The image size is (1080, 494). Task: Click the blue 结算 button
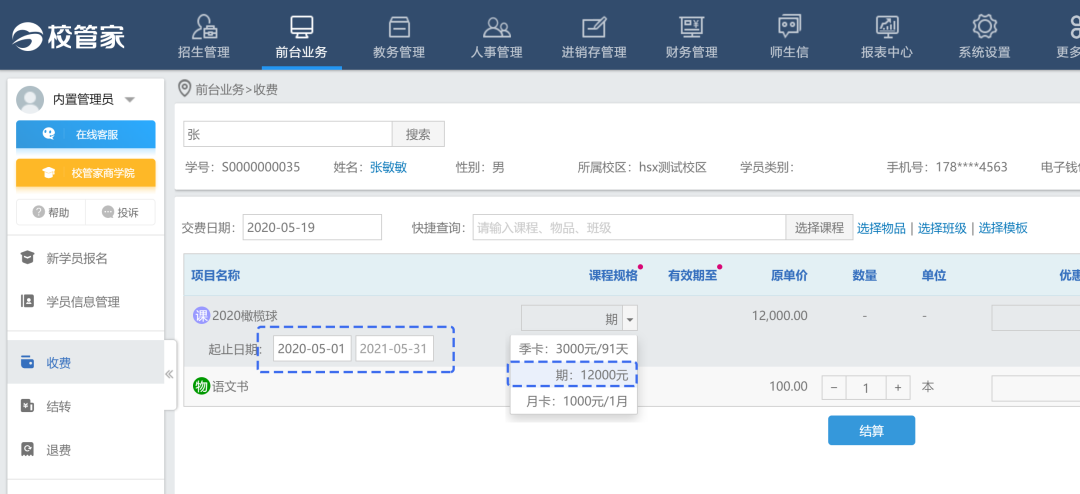tap(871, 430)
